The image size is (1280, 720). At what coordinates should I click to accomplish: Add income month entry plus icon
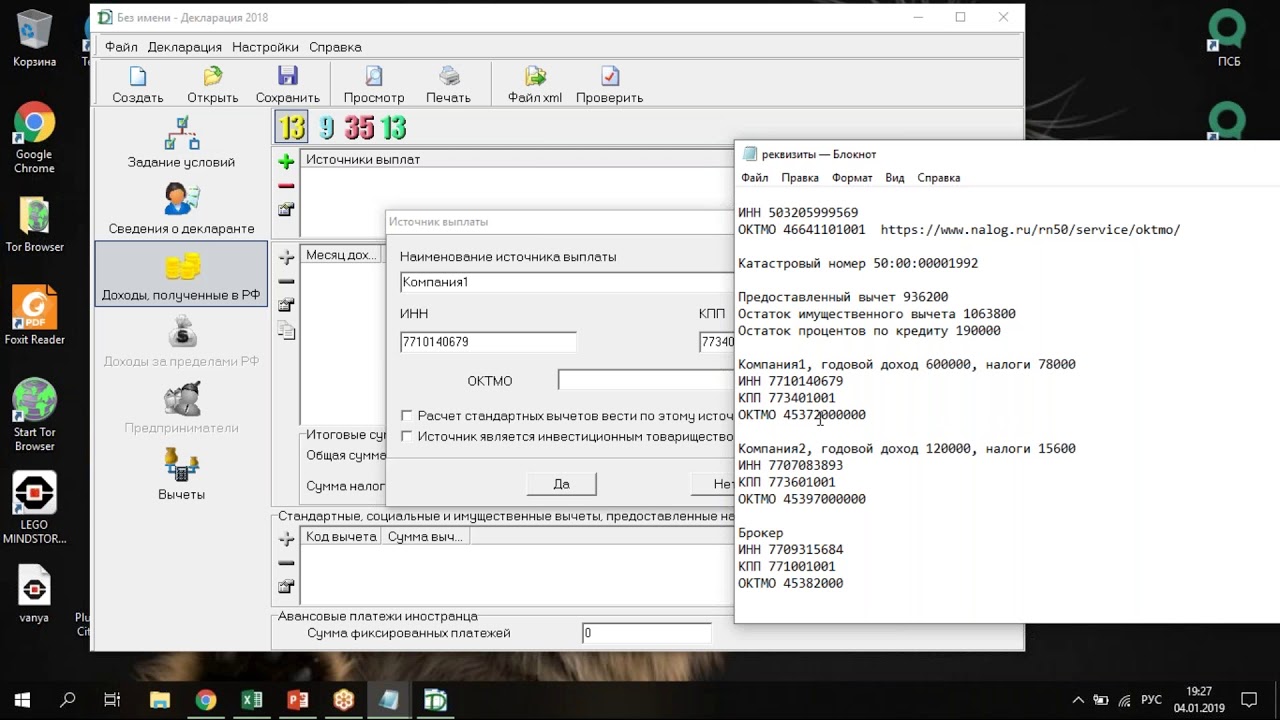pyautogui.click(x=286, y=257)
